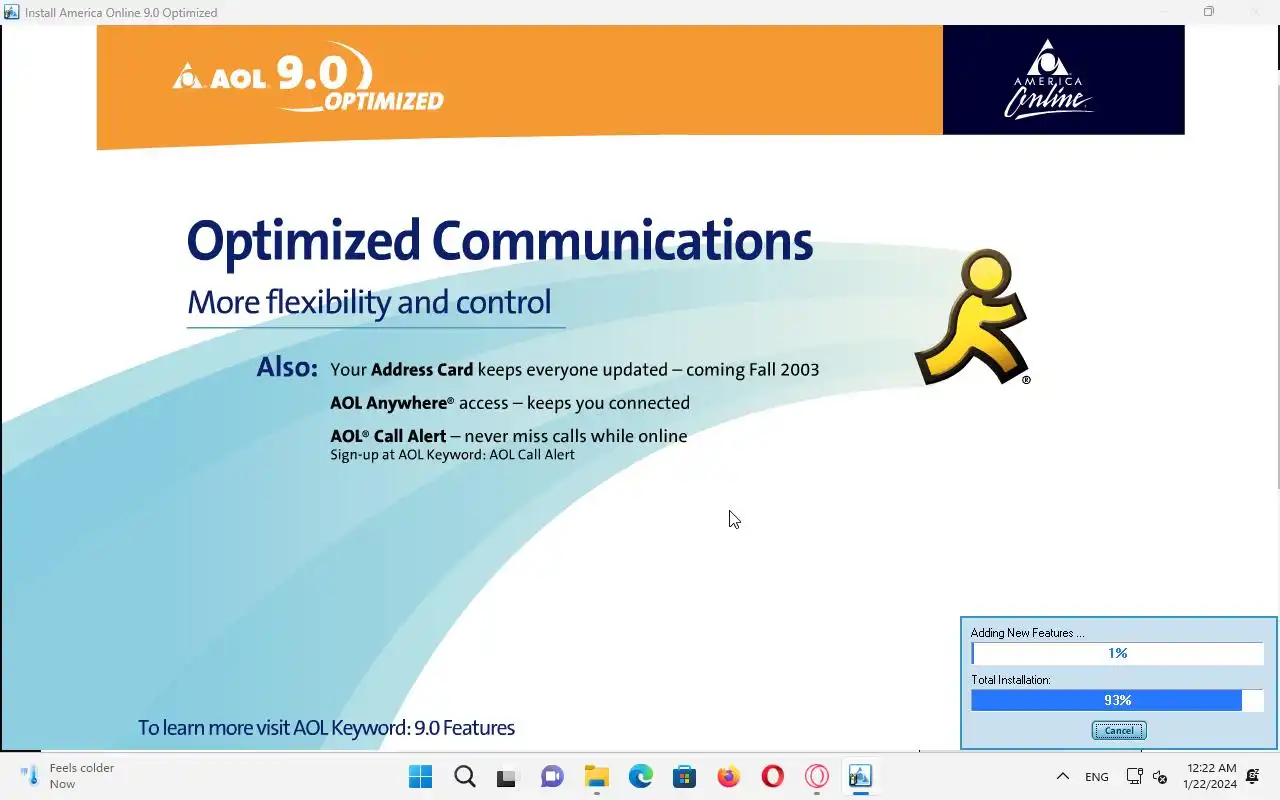Select the AOL installer taskbar icon

point(860,776)
